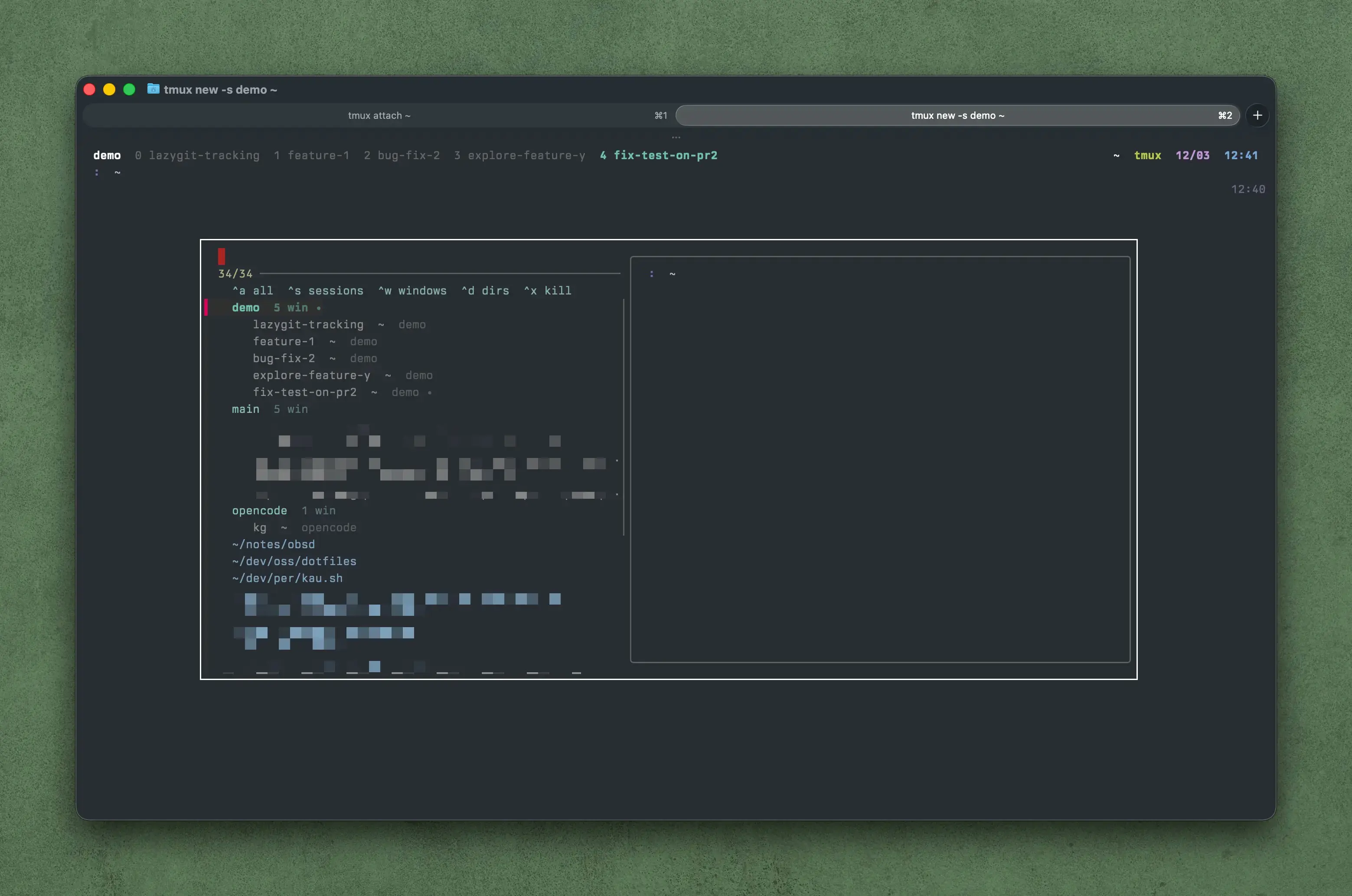Select window '1 feature-1' in status bar
Image resolution: width=1352 pixels, height=896 pixels.
pyautogui.click(x=311, y=155)
